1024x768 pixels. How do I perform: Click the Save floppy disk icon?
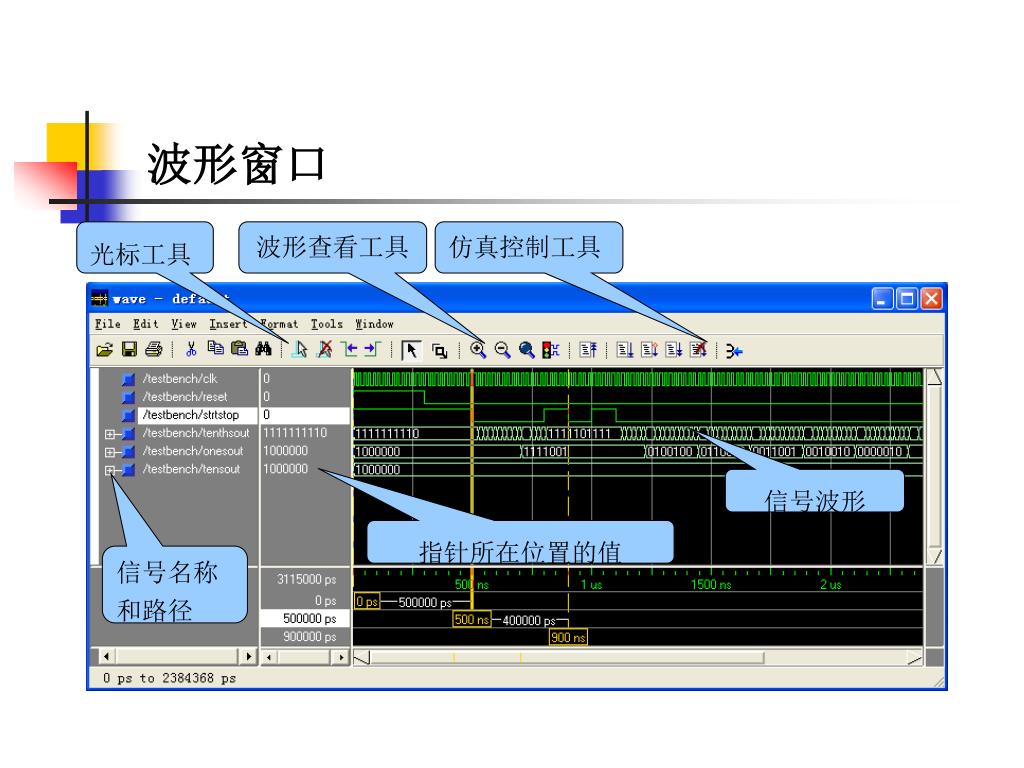point(129,350)
